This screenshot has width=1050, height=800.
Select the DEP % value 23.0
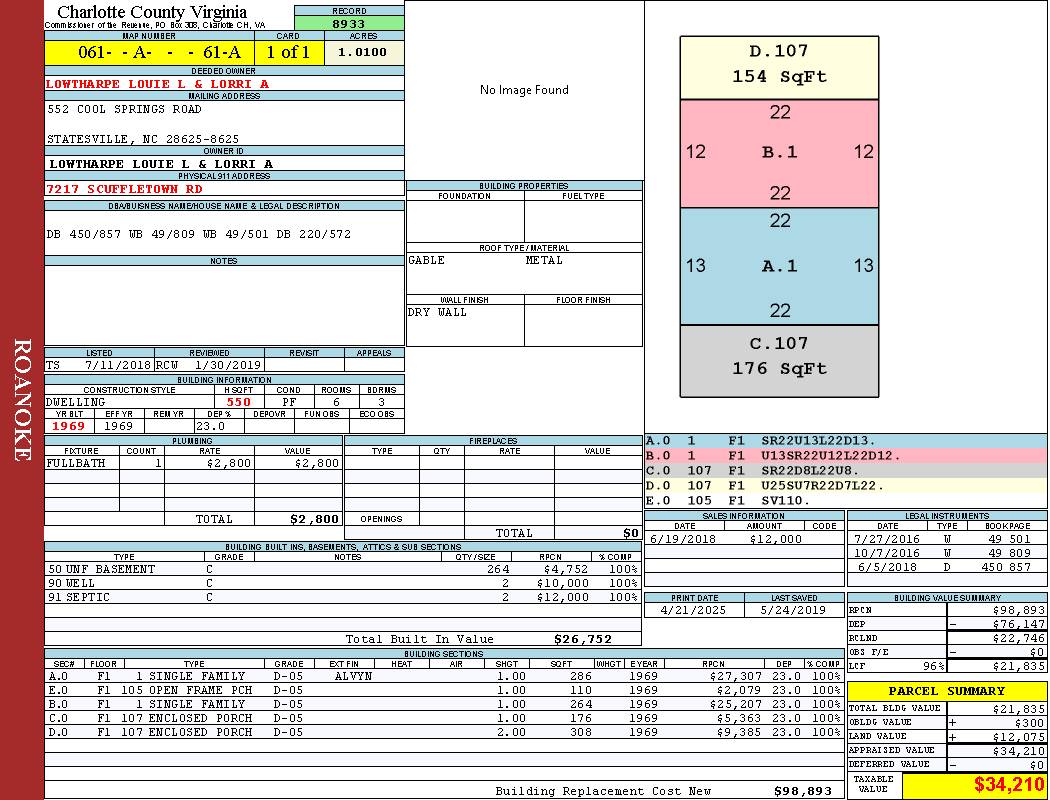point(210,426)
